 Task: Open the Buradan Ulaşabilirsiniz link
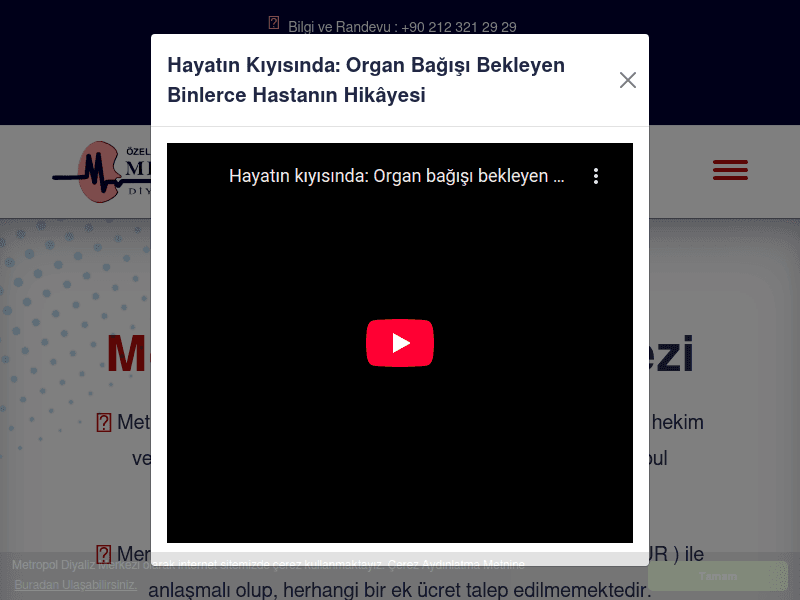click(x=74, y=585)
